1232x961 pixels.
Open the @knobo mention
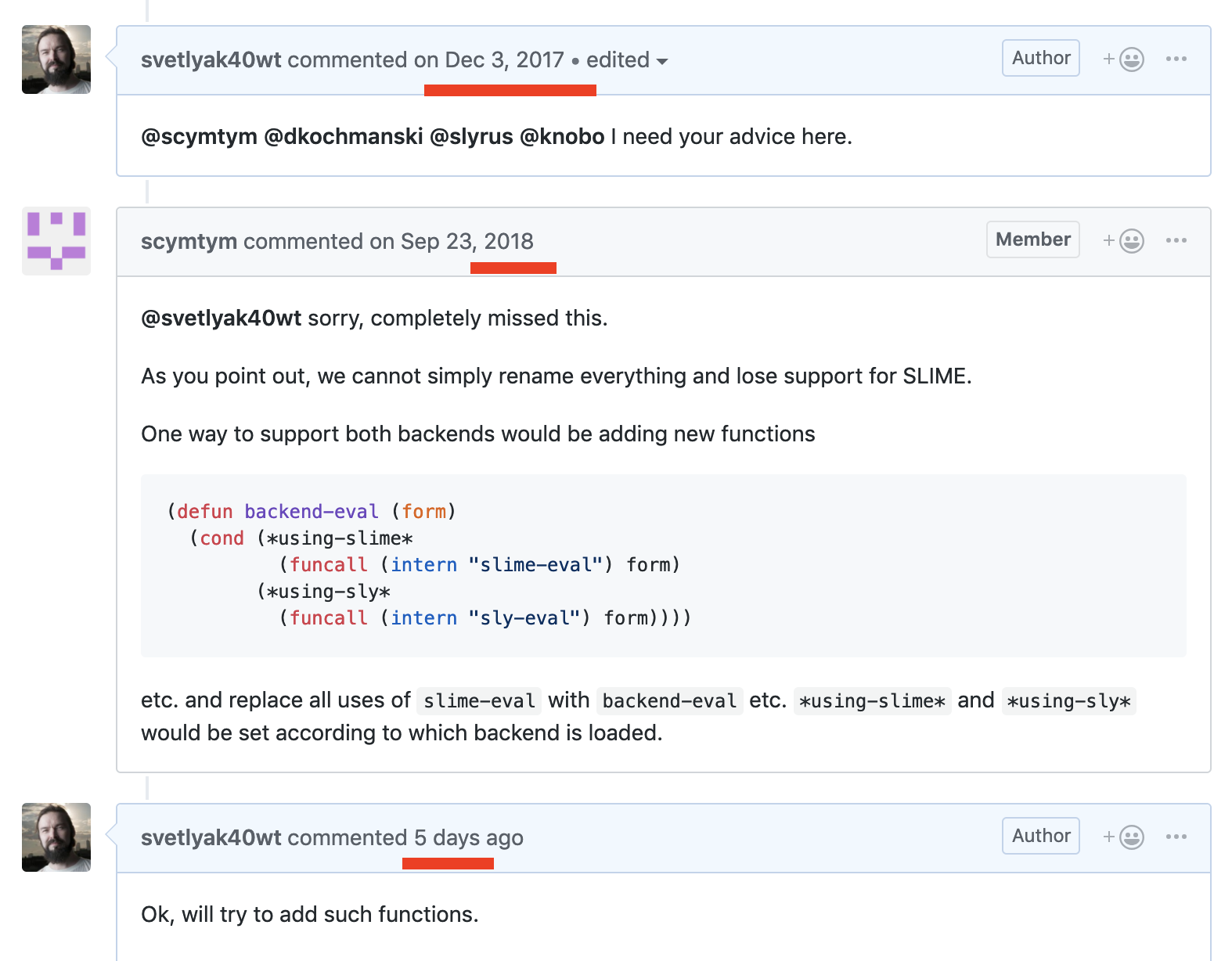(561, 137)
